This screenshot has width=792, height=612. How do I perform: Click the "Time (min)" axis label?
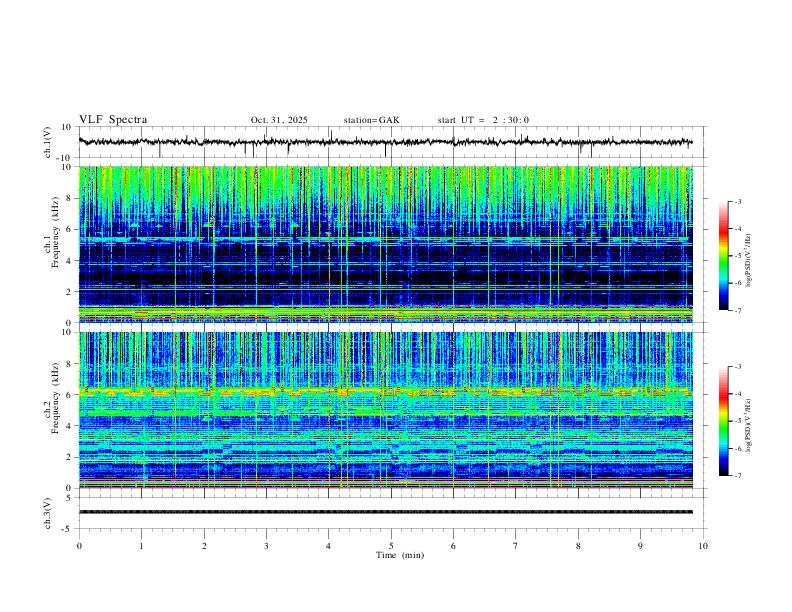[x=400, y=555]
